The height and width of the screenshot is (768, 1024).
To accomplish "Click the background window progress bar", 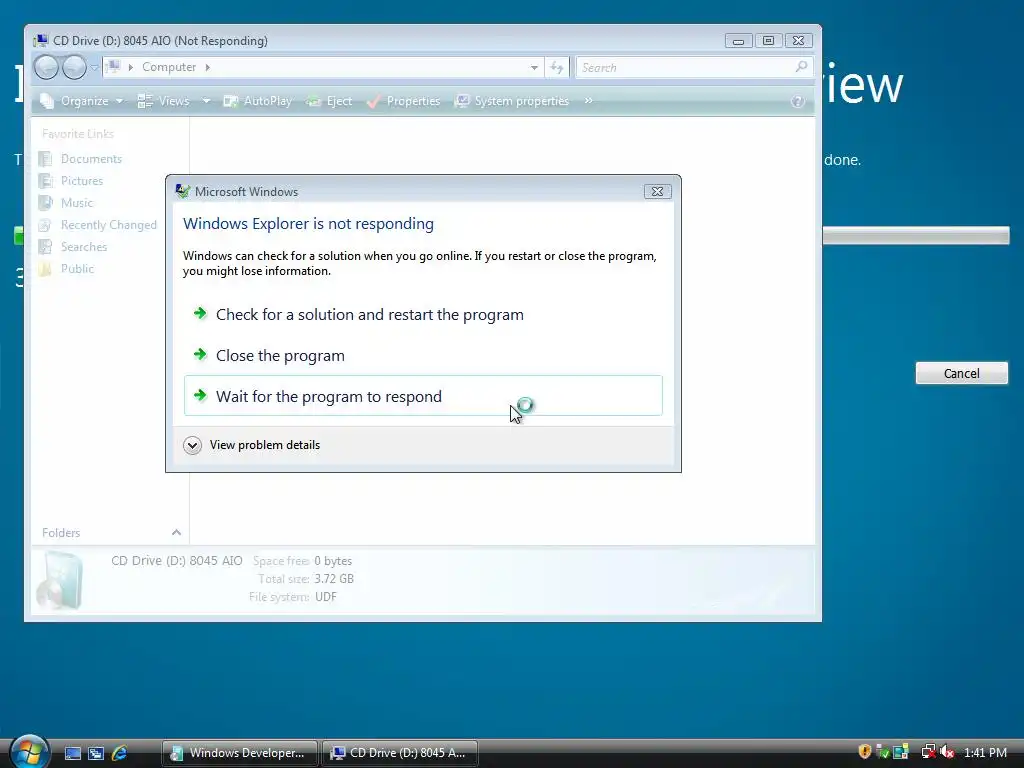I will point(916,235).
